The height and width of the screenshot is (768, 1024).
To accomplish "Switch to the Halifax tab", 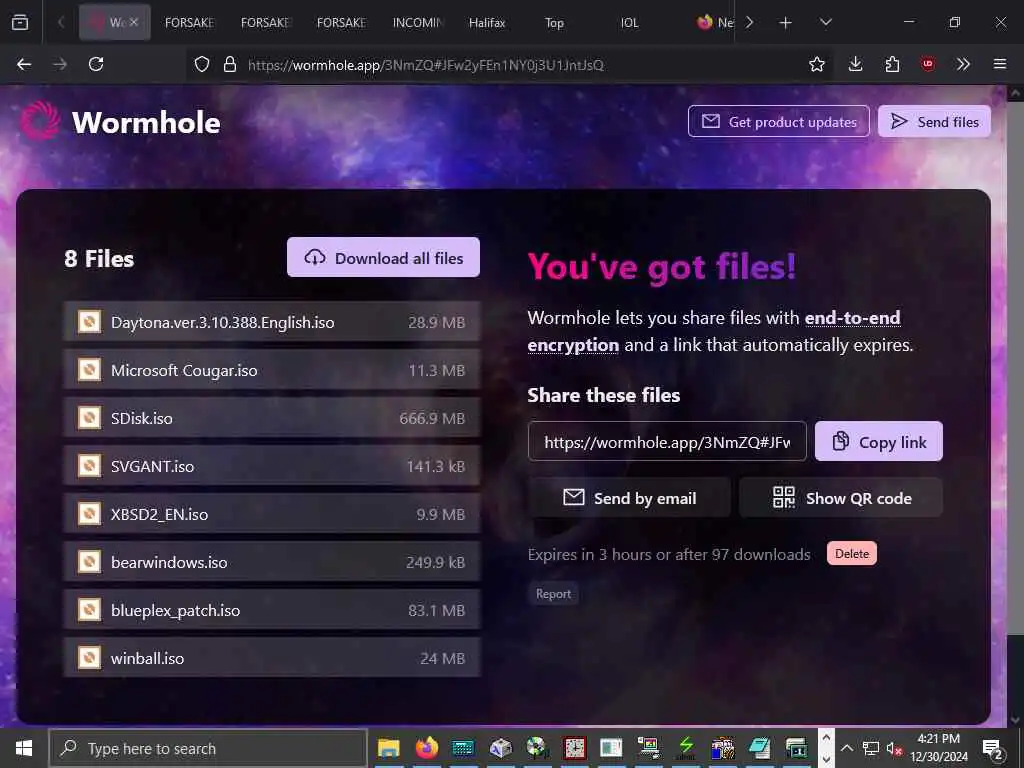I will [x=487, y=23].
